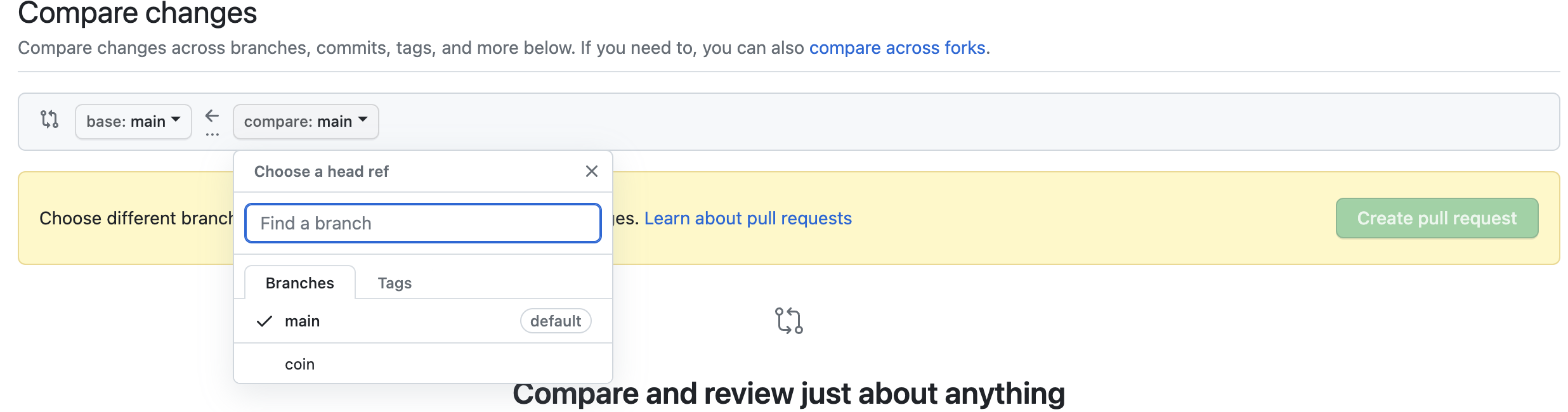Toggle the compare: main branch dropdown
Viewport: 1568px width, 412px height.
tap(306, 122)
